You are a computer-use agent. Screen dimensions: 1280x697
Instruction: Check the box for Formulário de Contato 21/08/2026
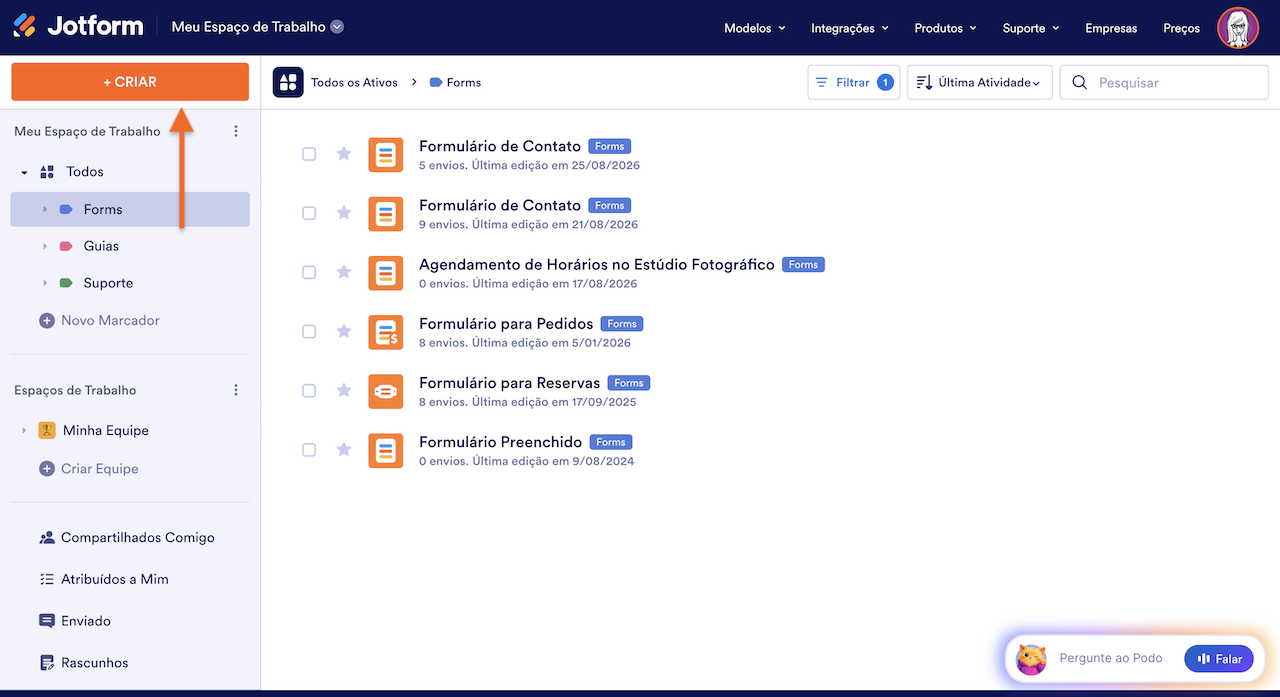(309, 213)
